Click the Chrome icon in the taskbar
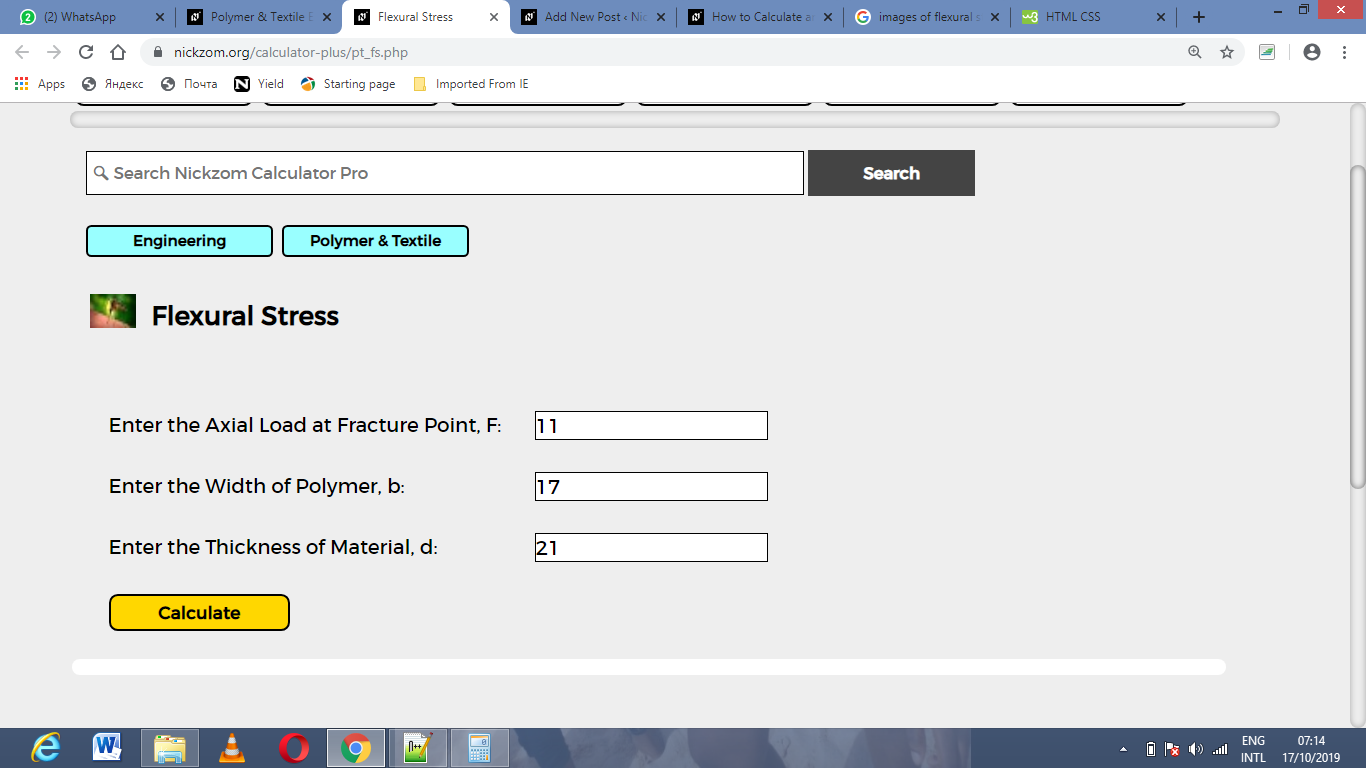Image resolution: width=1366 pixels, height=768 pixels. (356, 747)
